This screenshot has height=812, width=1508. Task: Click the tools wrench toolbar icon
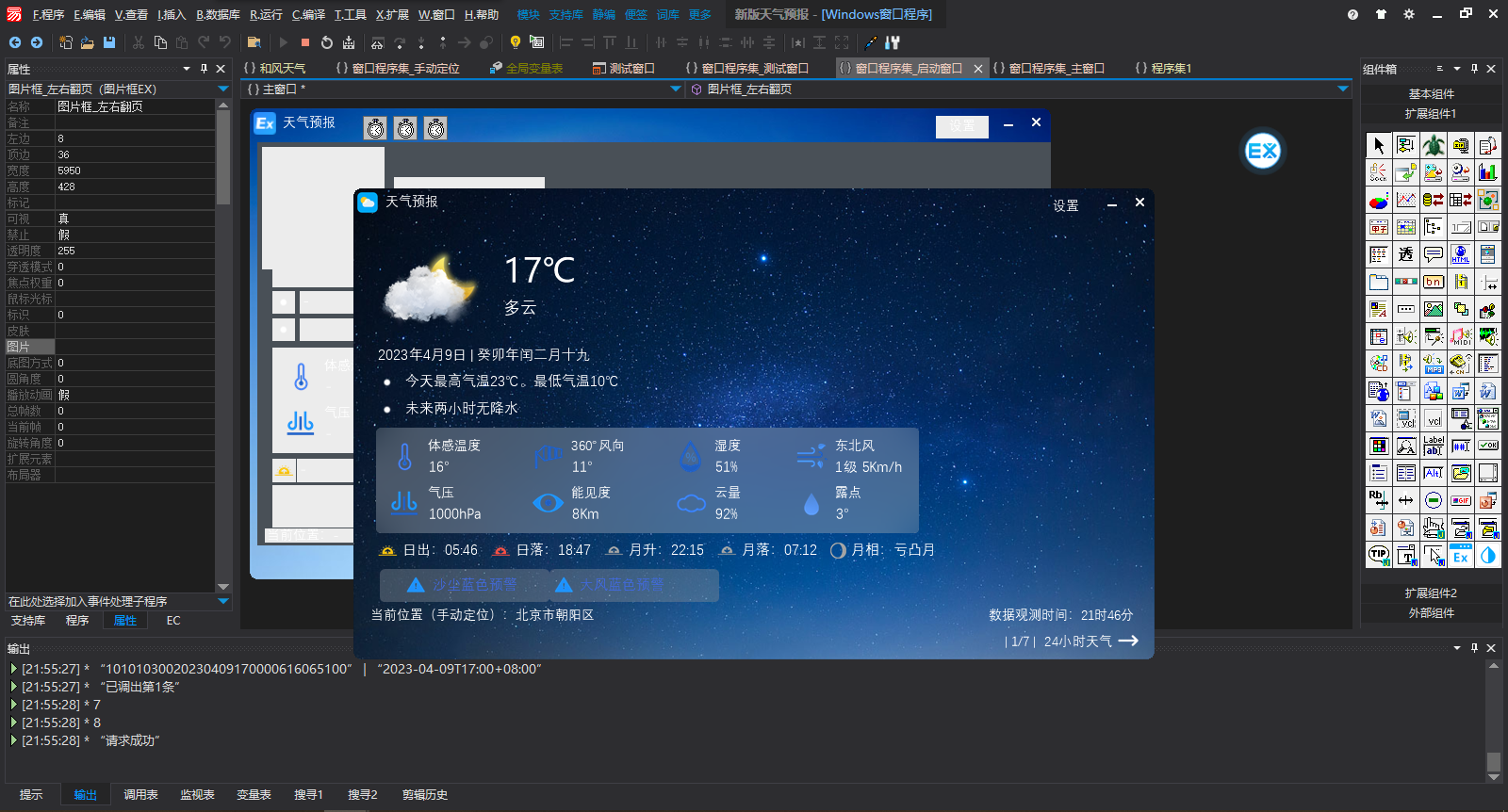click(893, 42)
